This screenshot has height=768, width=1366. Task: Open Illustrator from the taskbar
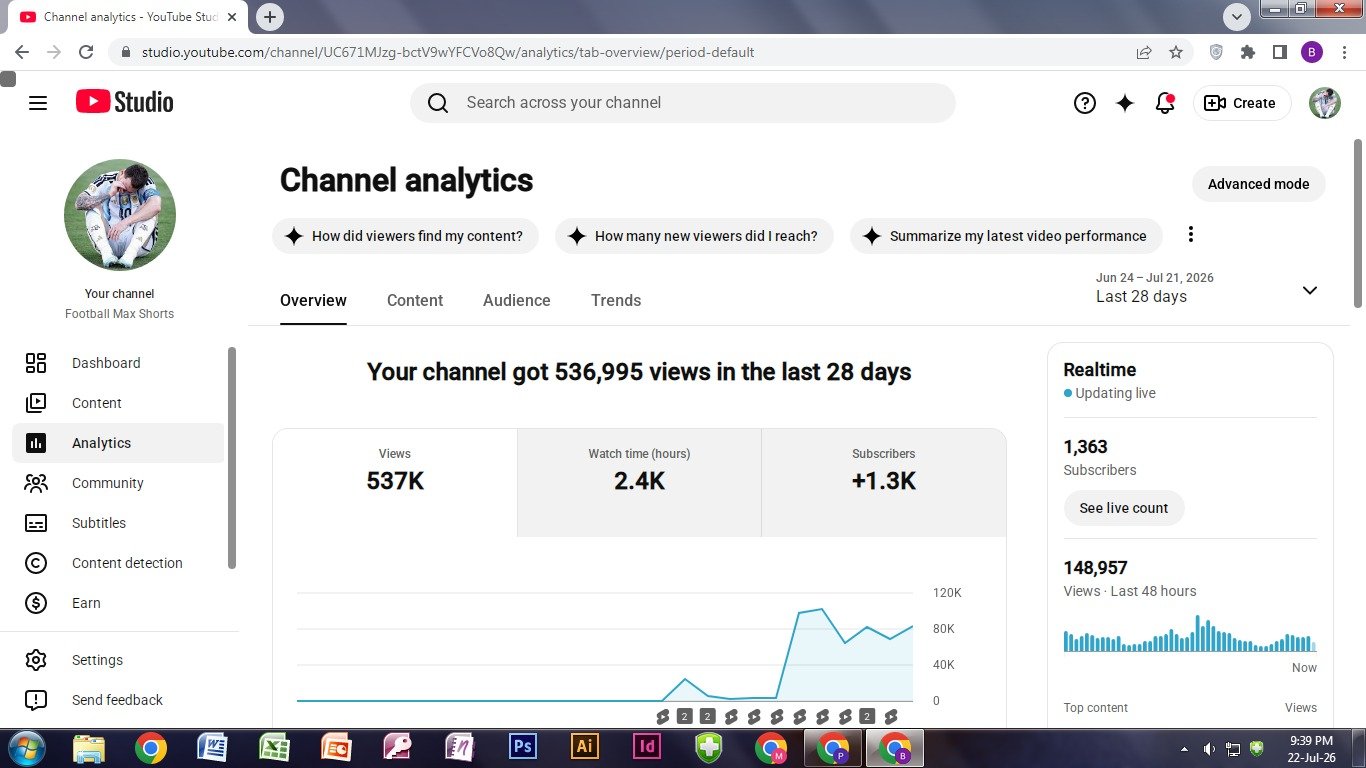pos(585,747)
